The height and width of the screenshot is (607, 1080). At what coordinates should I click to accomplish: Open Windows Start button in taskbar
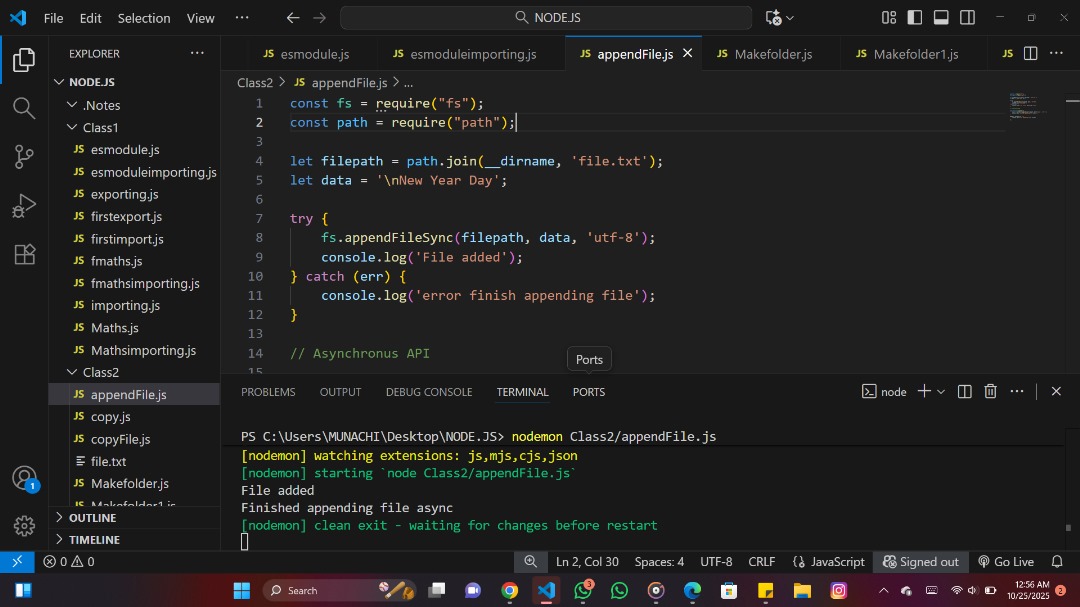coord(242,590)
